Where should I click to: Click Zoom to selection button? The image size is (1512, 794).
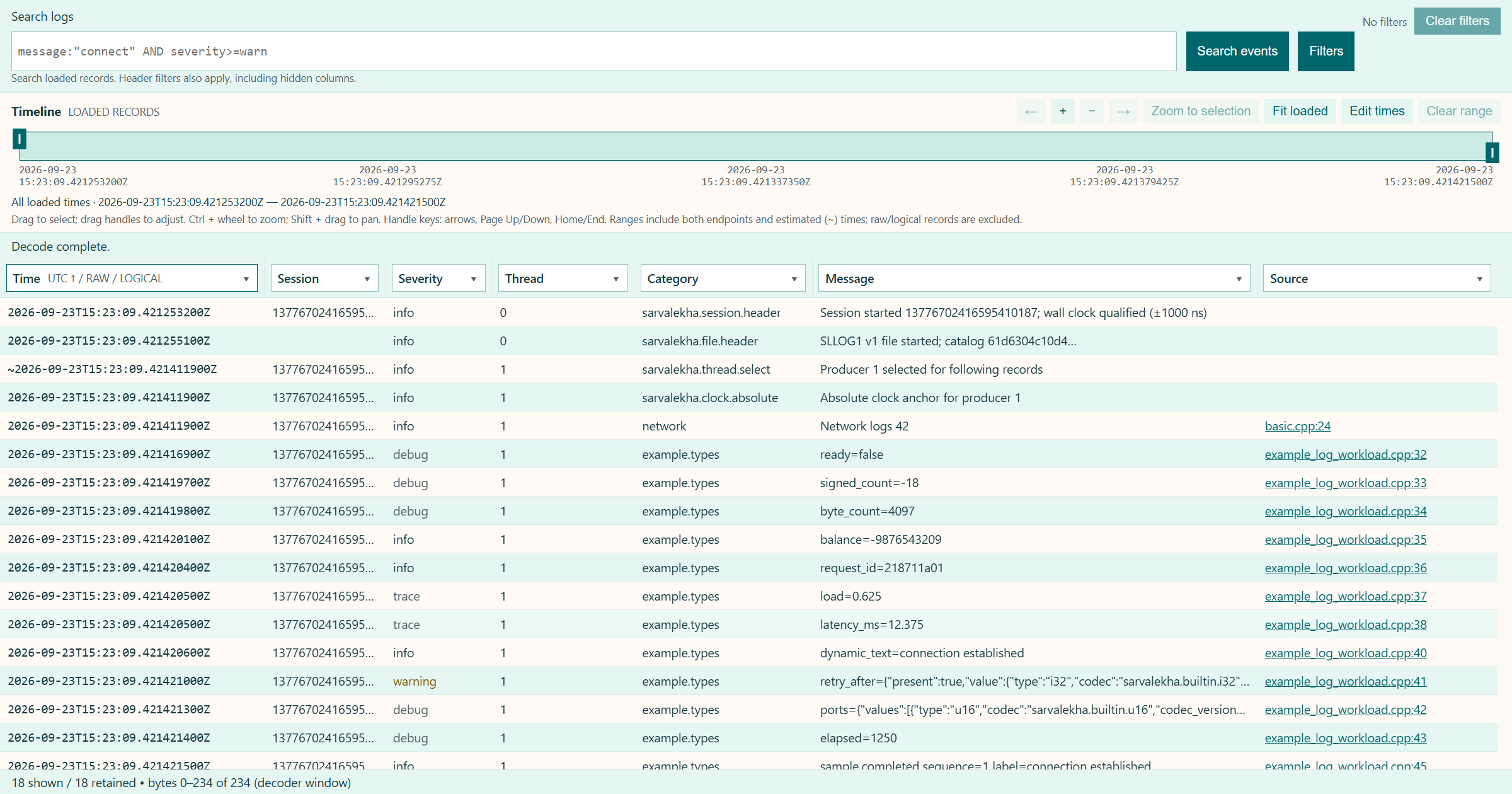[x=1201, y=112]
